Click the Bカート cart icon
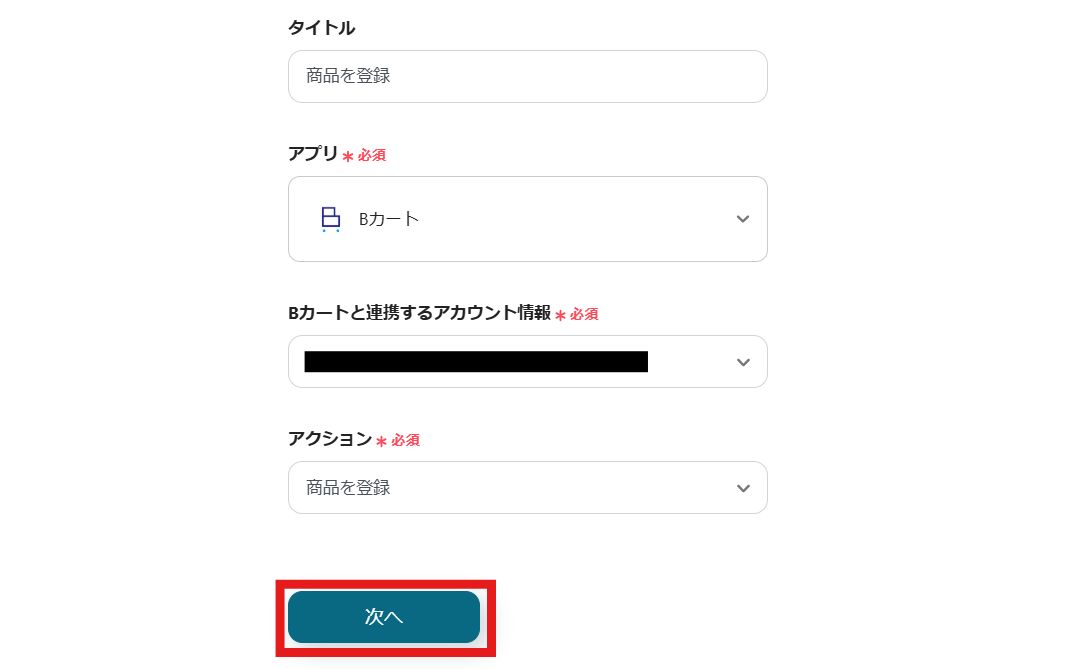Screen dimensions: 1071x669 click(330, 219)
